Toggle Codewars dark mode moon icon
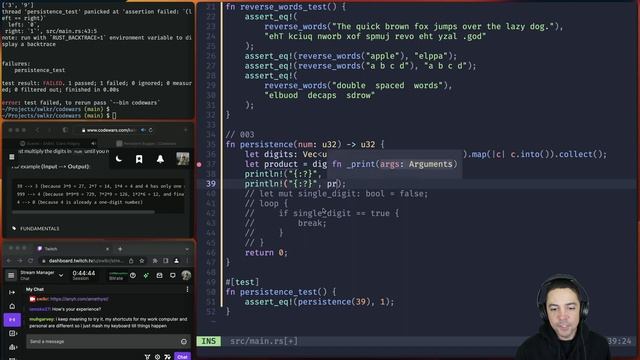This screenshot has width=640, height=360. coord(119,159)
